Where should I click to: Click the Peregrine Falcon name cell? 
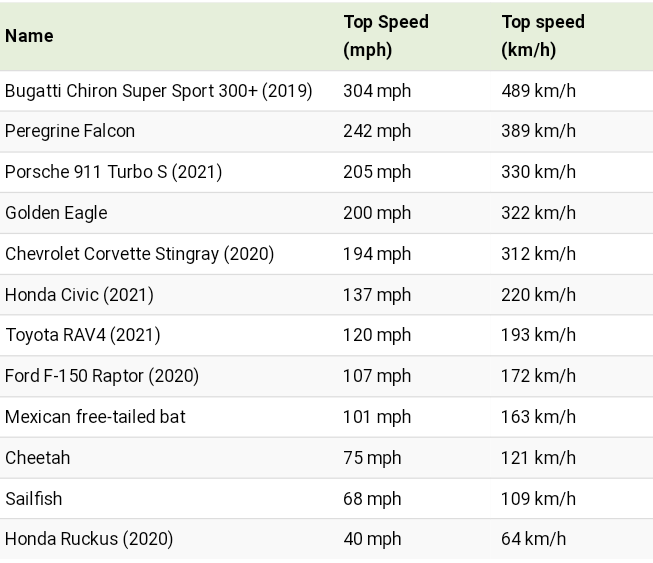[70, 131]
